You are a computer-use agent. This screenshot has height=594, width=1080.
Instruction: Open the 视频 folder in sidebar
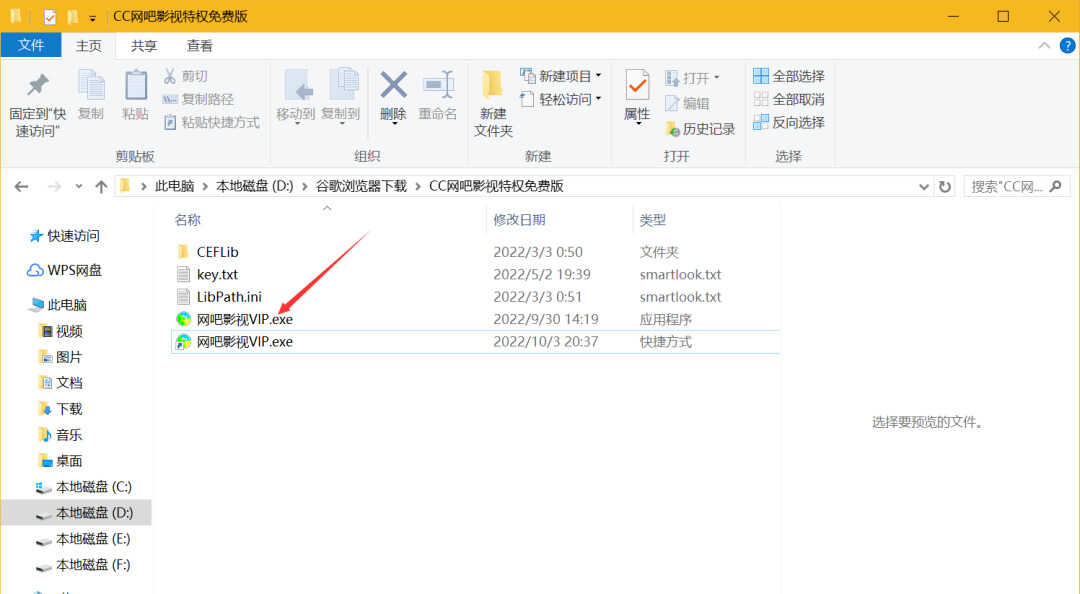[61, 331]
